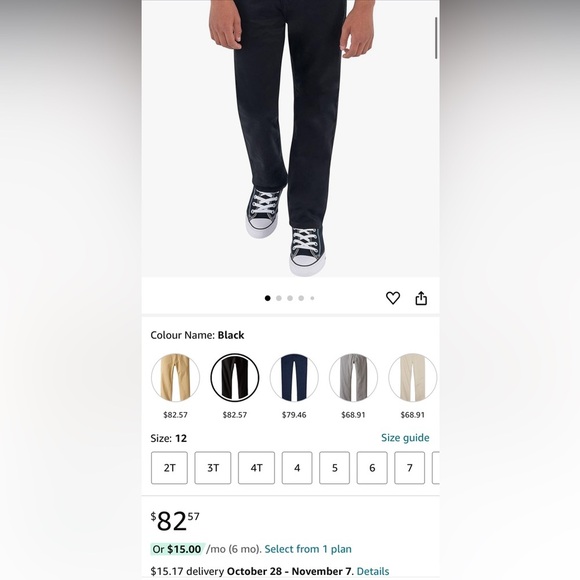This screenshot has height=580, width=580.
Task: Tap the heart wishlist icon
Action: click(393, 298)
